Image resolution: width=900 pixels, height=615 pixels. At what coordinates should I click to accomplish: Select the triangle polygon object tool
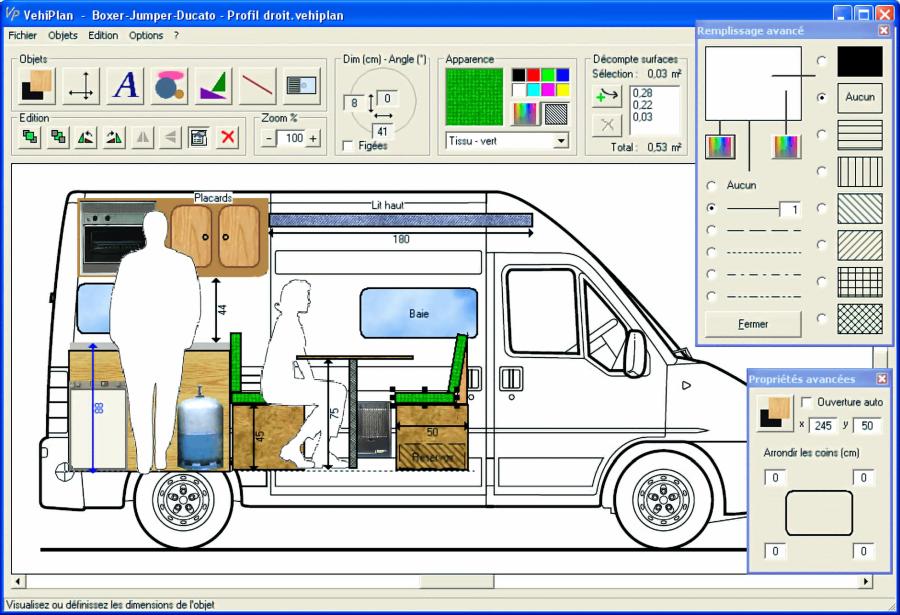(213, 86)
